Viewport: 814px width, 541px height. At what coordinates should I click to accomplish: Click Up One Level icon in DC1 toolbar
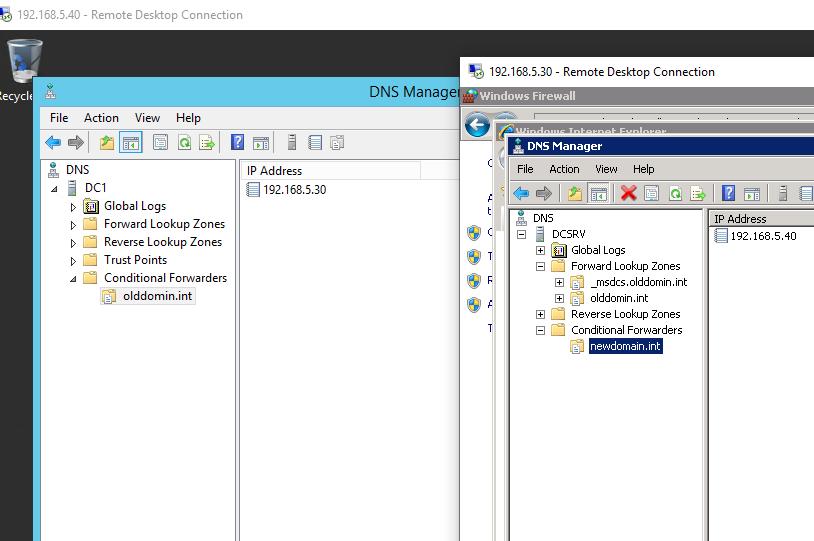(107, 143)
